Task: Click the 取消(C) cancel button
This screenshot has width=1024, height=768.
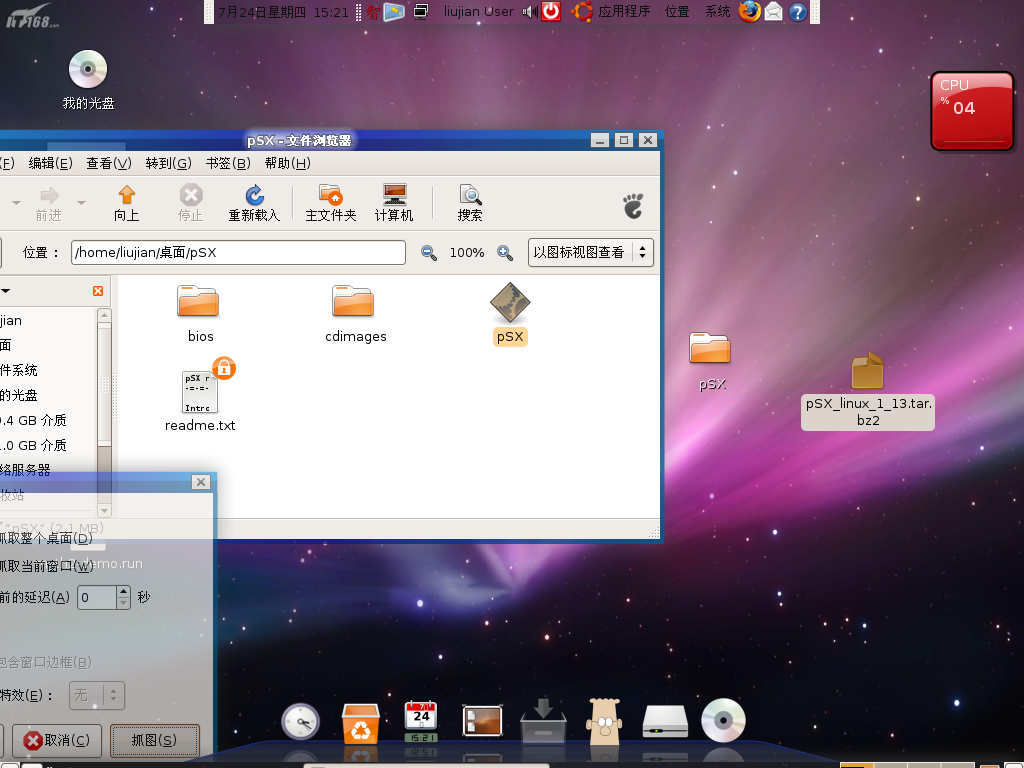Action: click(57, 740)
